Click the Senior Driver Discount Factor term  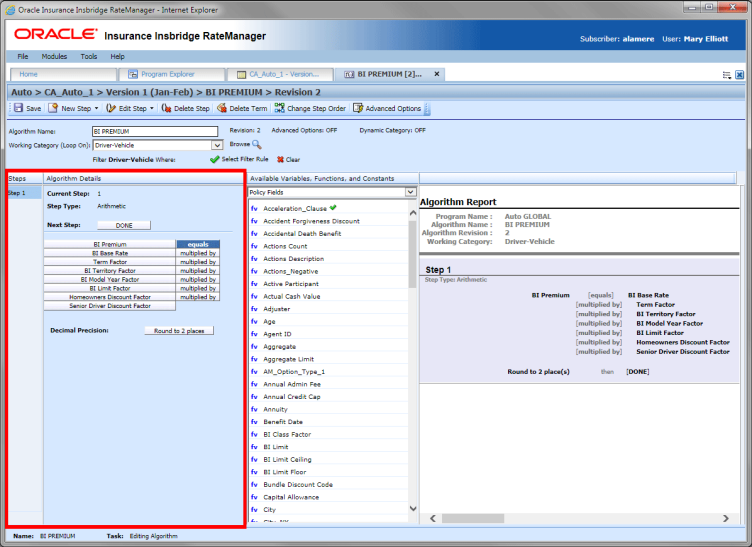110,306
